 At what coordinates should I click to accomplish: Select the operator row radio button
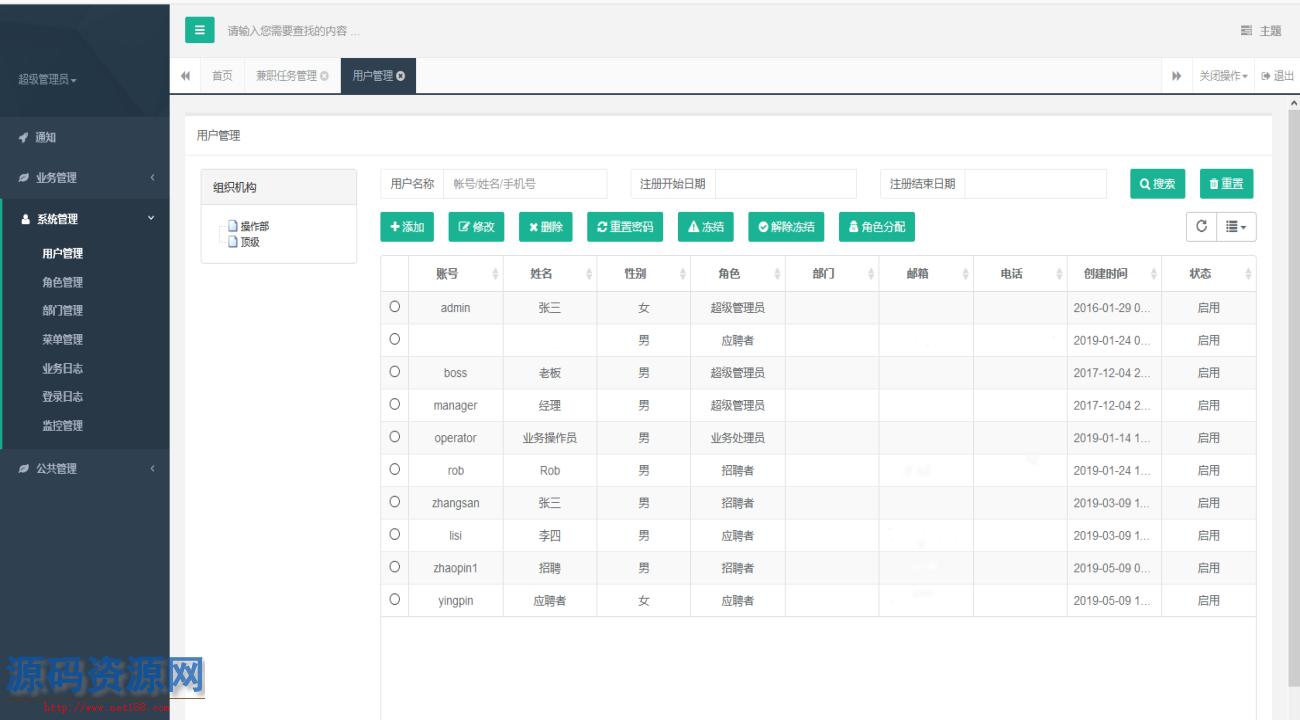click(x=395, y=437)
